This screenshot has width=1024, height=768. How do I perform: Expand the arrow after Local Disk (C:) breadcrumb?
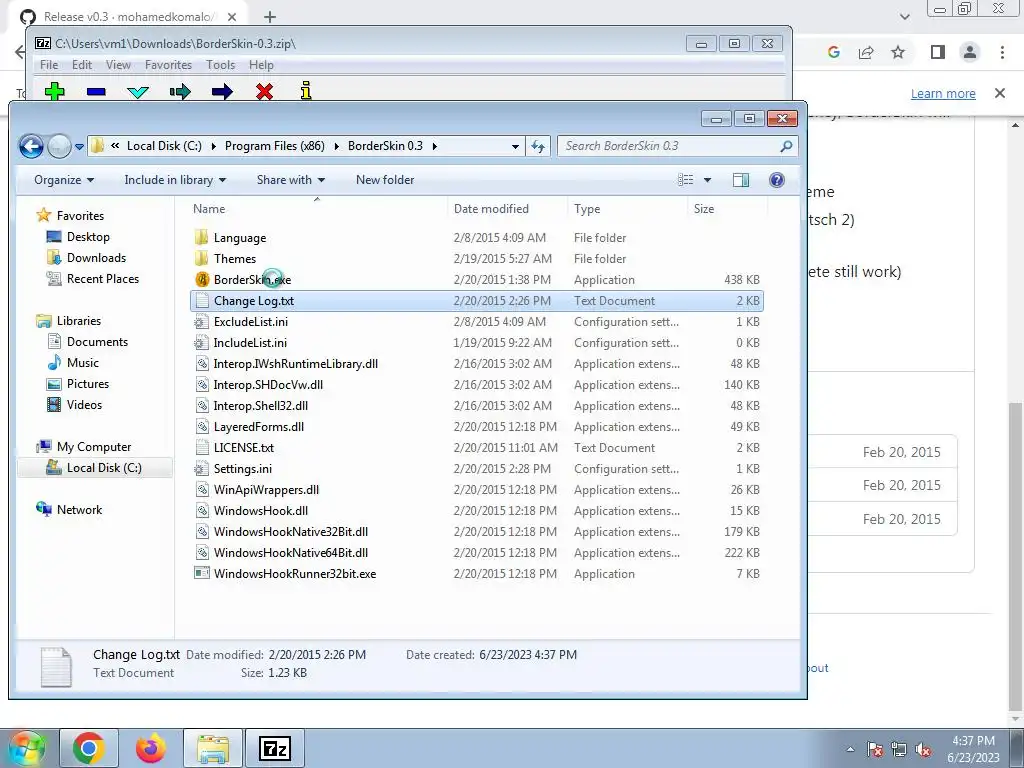tap(213, 146)
